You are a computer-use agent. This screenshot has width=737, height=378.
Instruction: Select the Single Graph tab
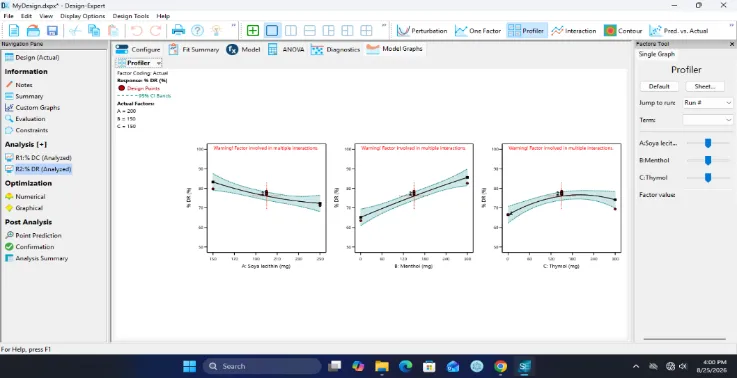tap(657, 54)
